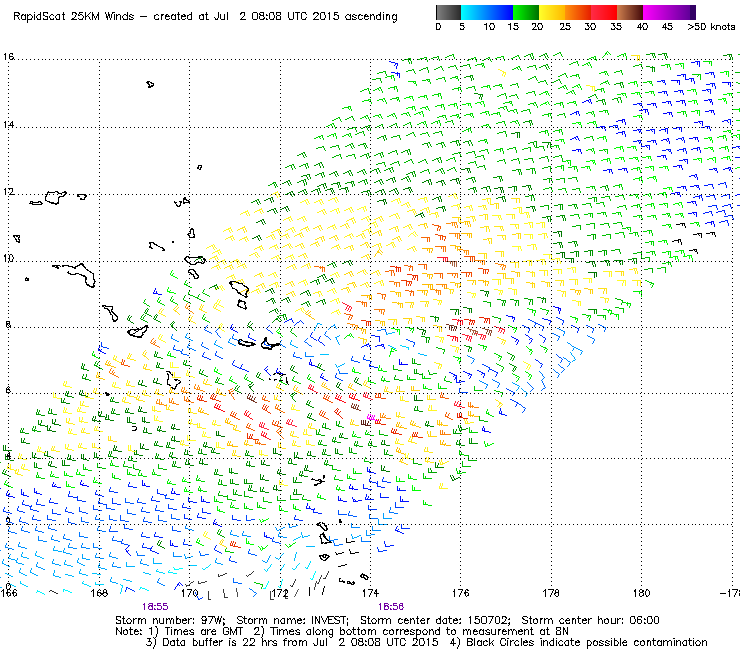
Task: Click the longitude label '174' on the bottom axis
Action: click(x=370, y=593)
